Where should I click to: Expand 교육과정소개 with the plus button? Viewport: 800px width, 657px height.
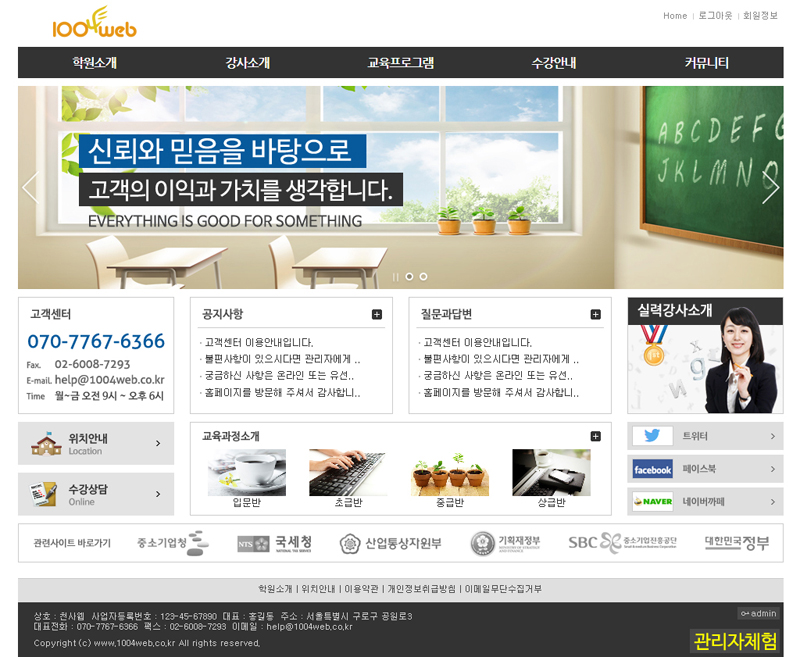(x=595, y=436)
